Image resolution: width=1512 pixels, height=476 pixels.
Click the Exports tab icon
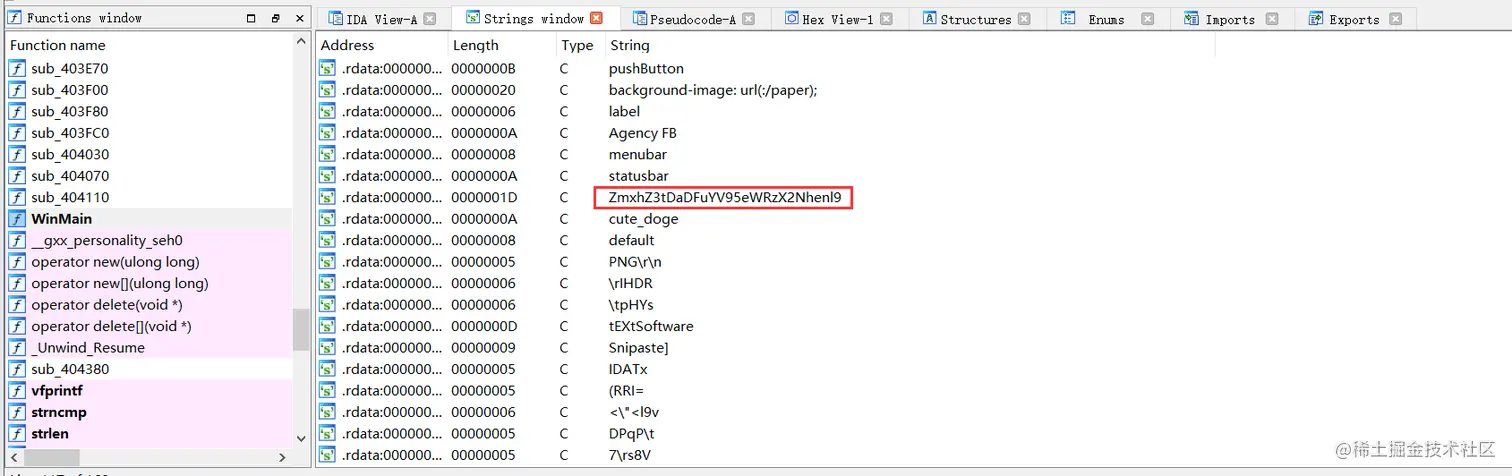click(1316, 18)
